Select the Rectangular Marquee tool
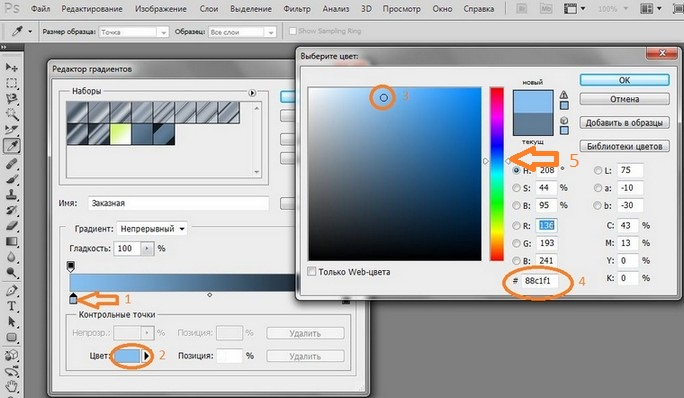Image resolution: width=684 pixels, height=398 pixels. 12,83
